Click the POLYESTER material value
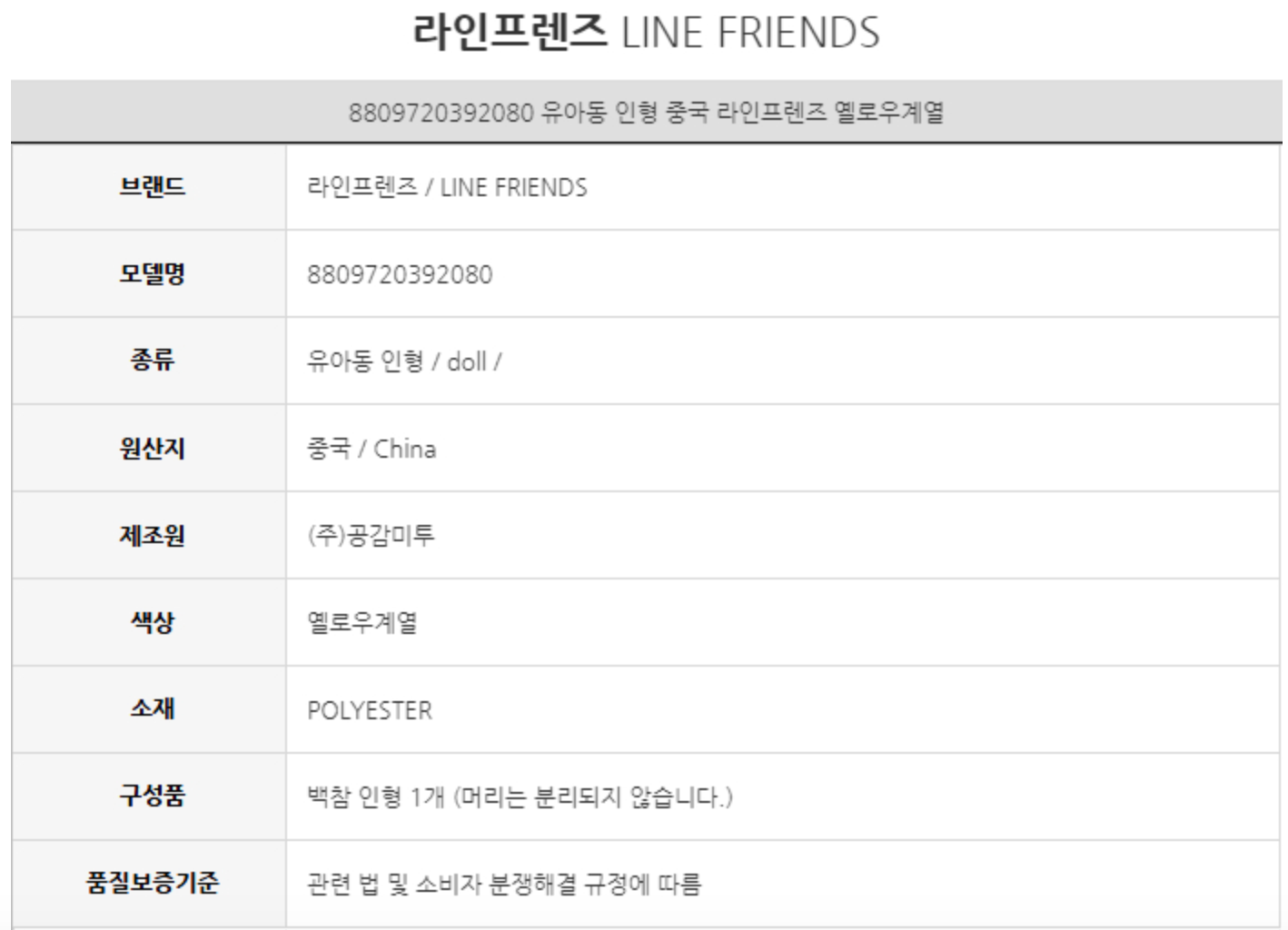This screenshot has height=930, width=1288. point(370,710)
